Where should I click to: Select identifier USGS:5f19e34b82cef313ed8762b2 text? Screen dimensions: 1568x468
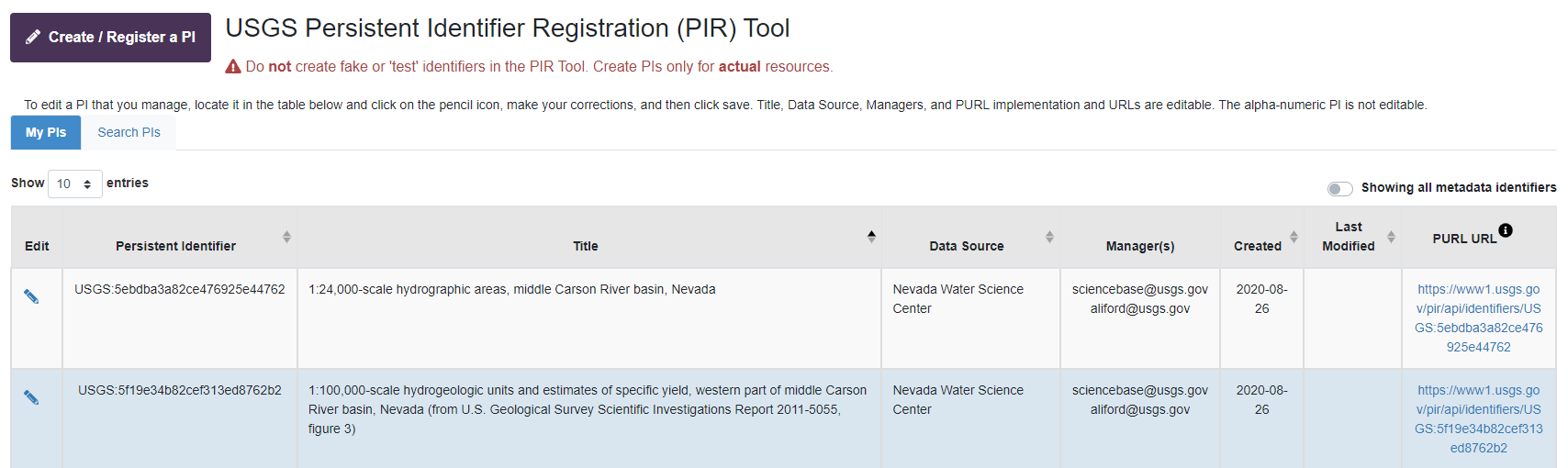tap(180, 390)
